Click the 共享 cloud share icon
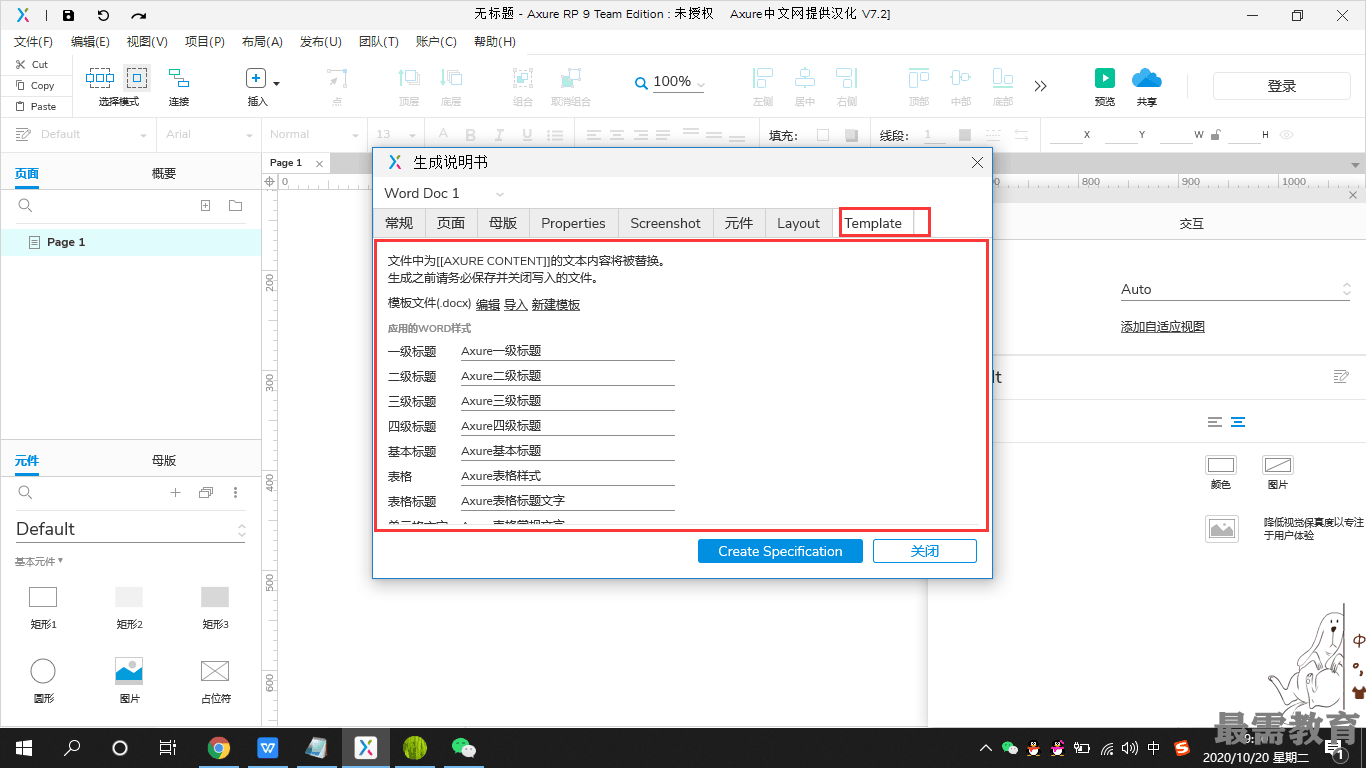The width and height of the screenshot is (1366, 768). 1146,78
